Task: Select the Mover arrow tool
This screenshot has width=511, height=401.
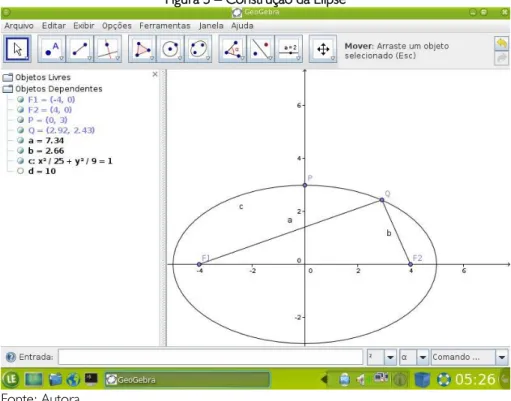Action: 18,49
